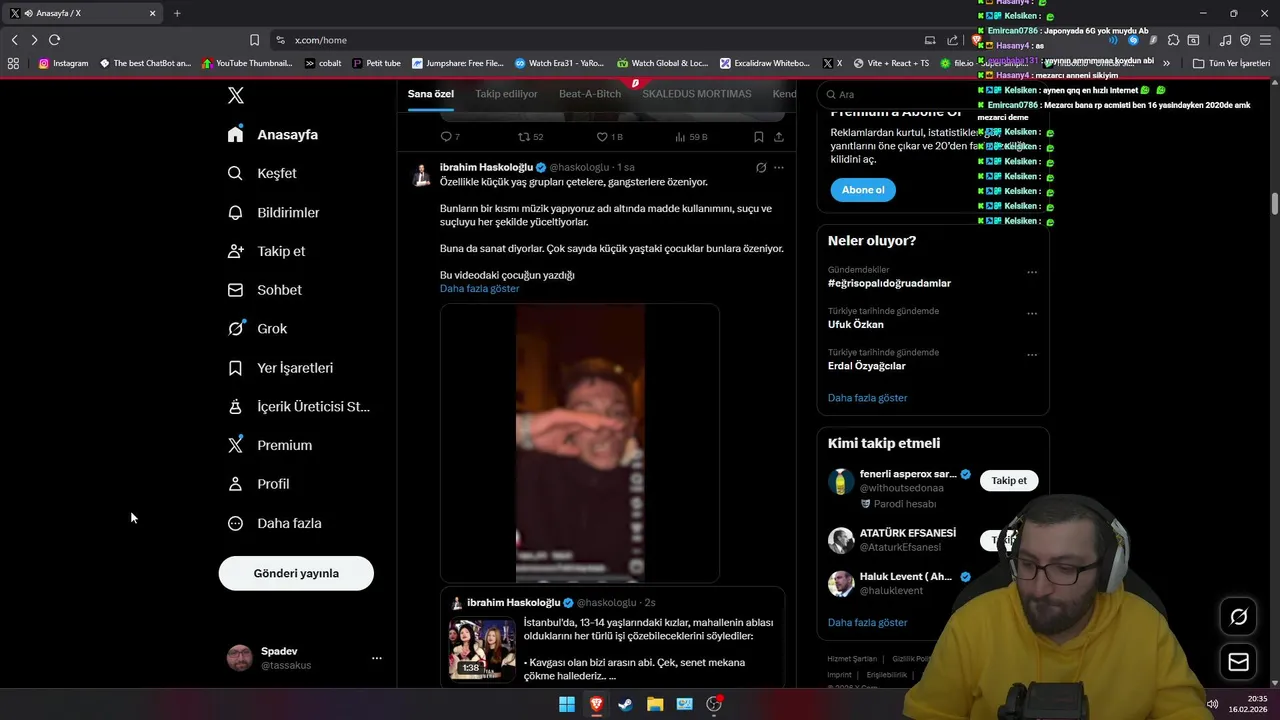Click reply icon with 7 replies
This screenshot has height=720, width=1280.
[450, 137]
